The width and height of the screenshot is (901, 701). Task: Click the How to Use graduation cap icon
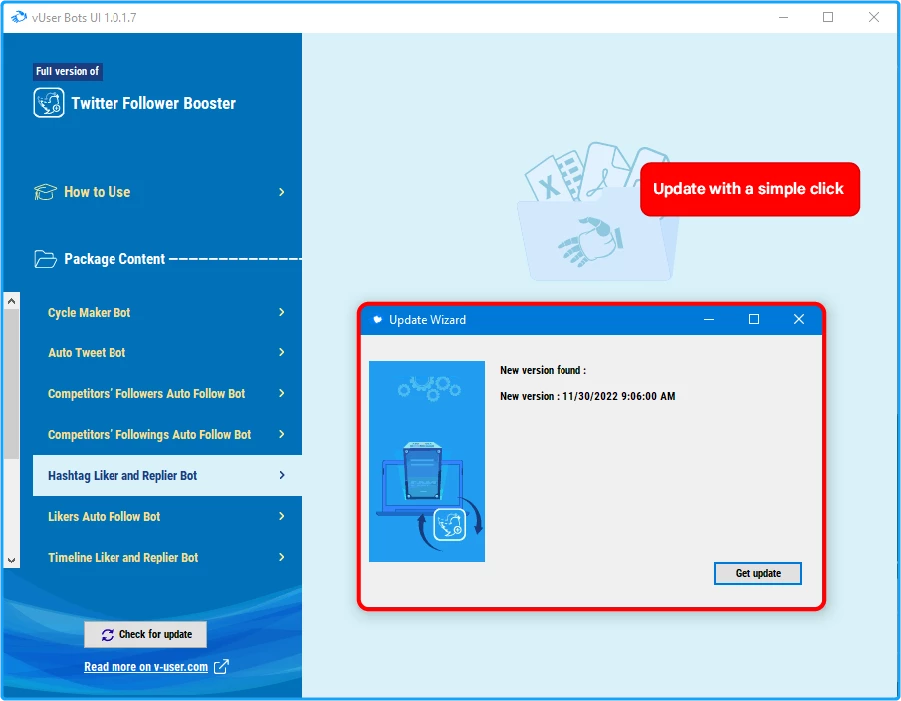pyautogui.click(x=45, y=192)
